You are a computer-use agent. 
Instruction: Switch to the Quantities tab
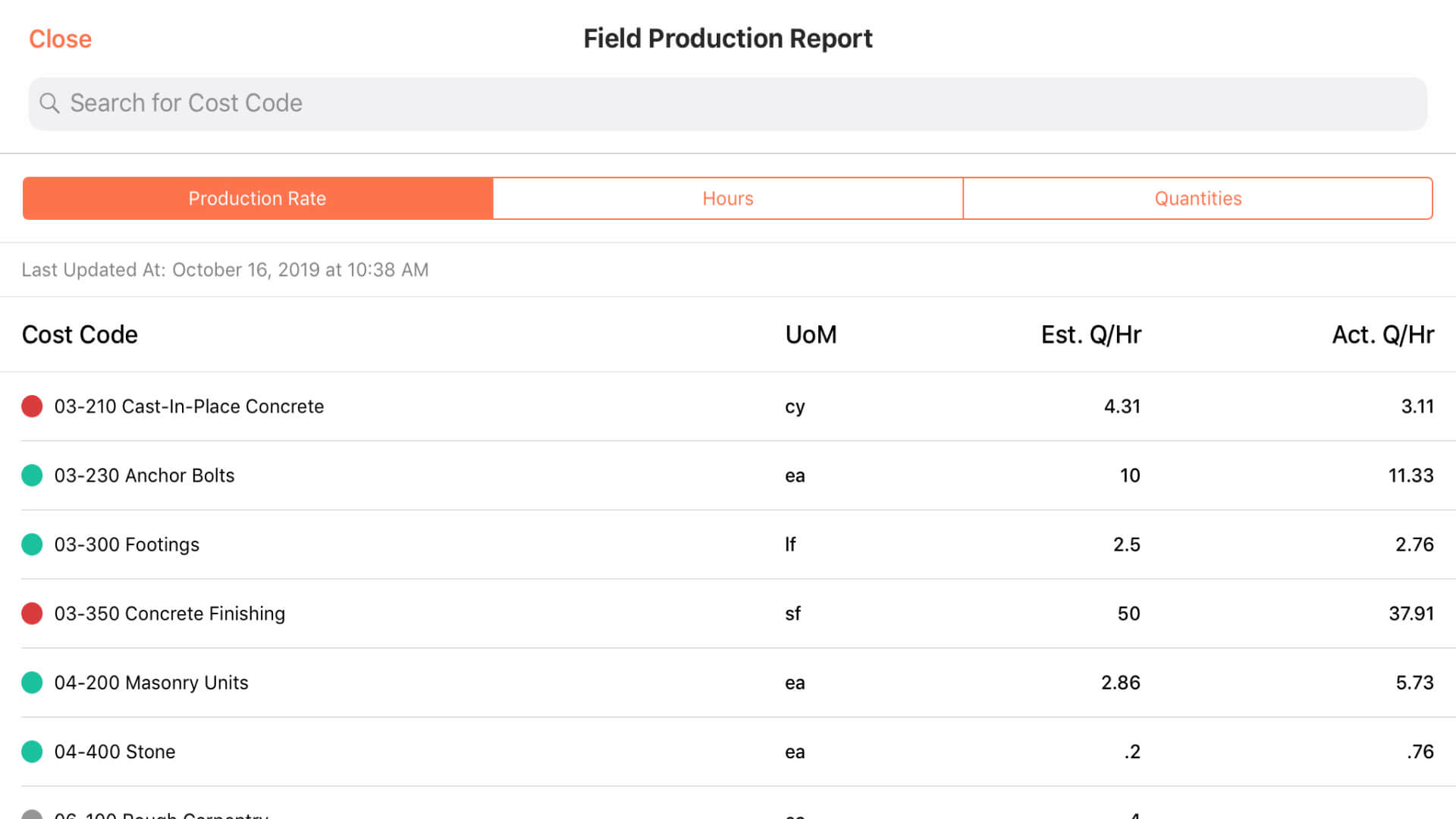tap(1197, 199)
